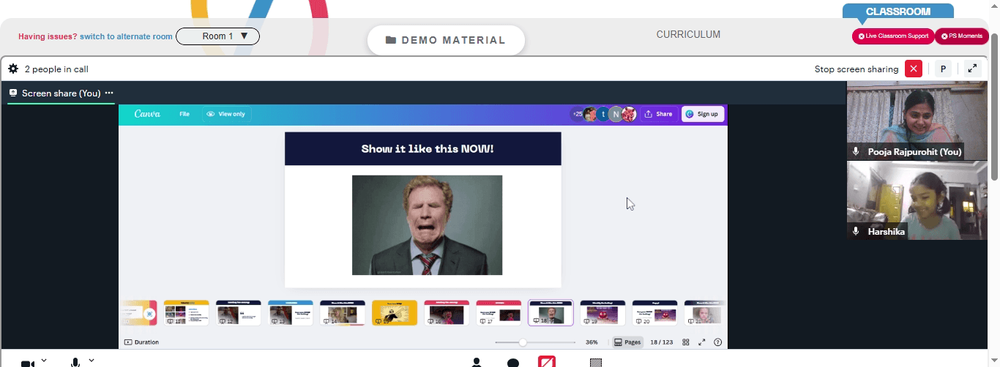The image size is (1000, 367).
Task: Select slide 19 thumbnail
Action: [603, 313]
